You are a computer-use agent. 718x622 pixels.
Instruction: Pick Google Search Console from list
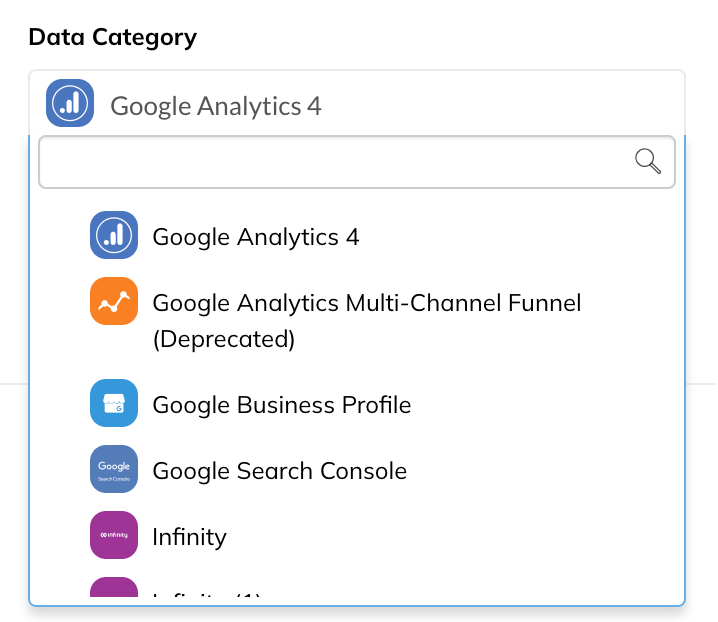[279, 471]
